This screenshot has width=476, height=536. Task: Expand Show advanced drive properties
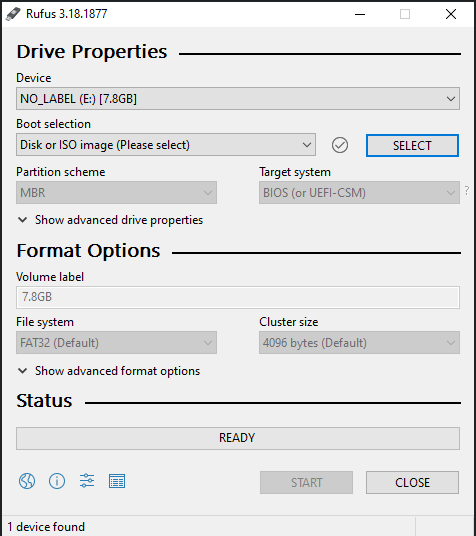click(x=110, y=220)
